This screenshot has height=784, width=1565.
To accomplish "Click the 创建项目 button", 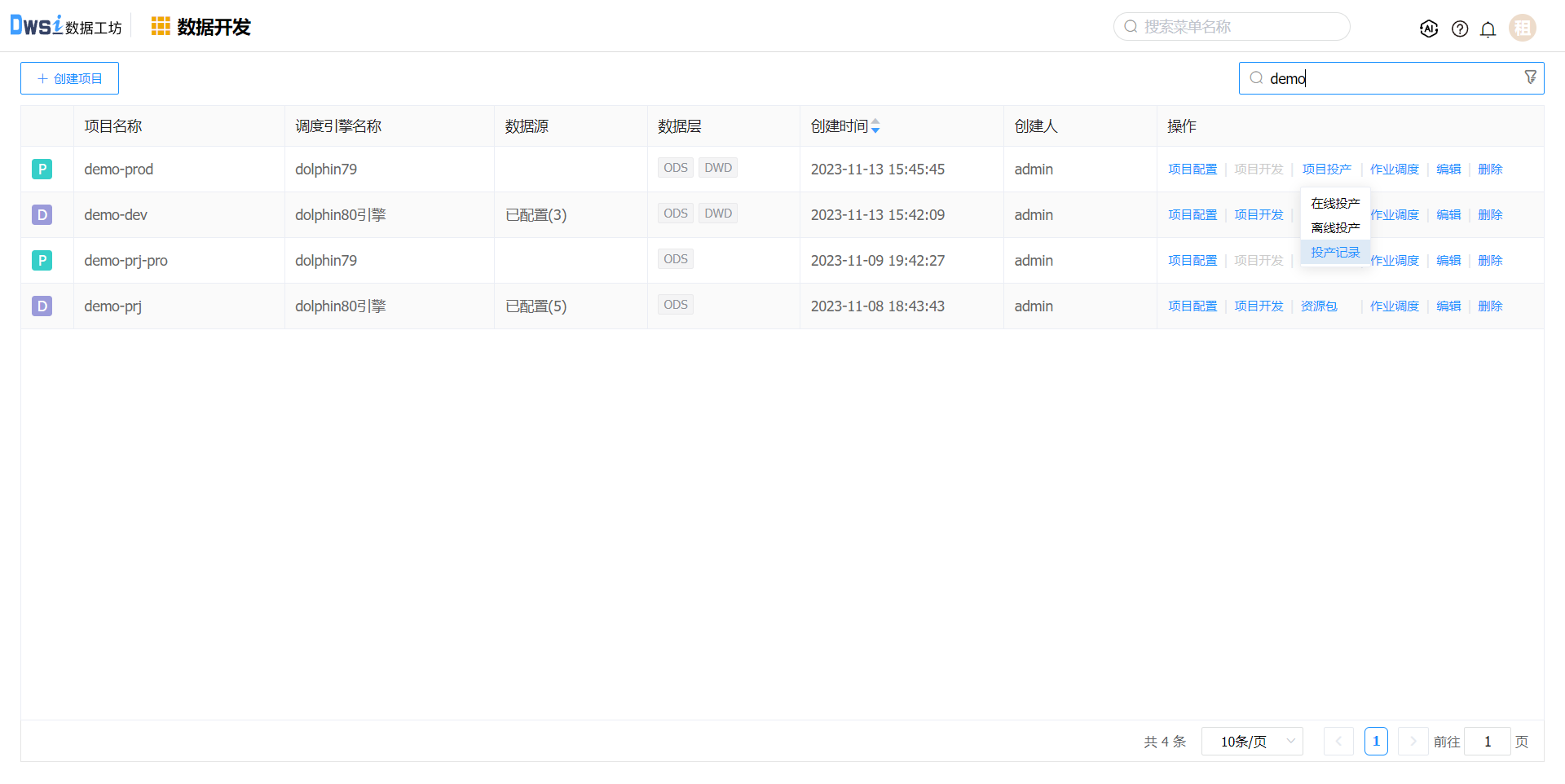I will coord(70,78).
